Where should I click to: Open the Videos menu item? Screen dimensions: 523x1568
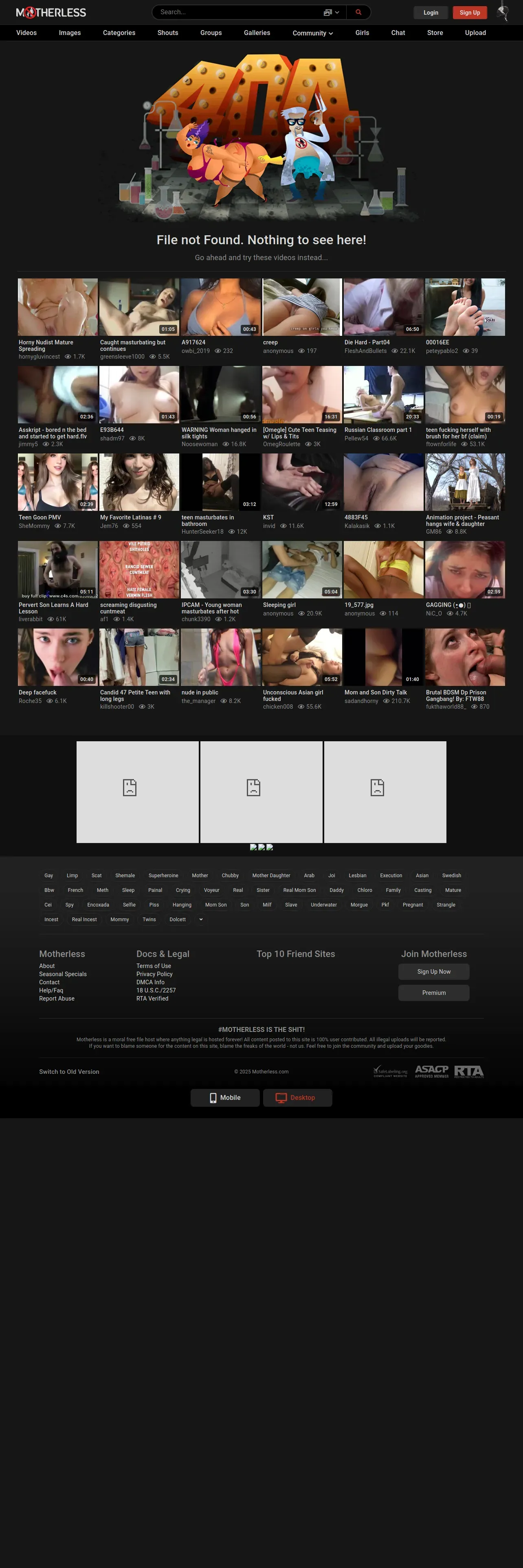(x=26, y=33)
